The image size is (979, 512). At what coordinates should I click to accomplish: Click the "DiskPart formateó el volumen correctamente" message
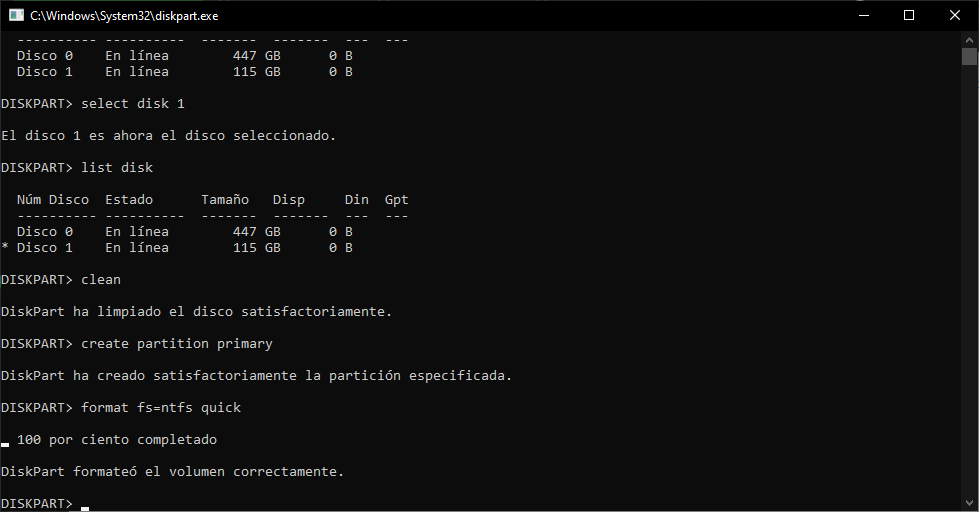[172, 472]
